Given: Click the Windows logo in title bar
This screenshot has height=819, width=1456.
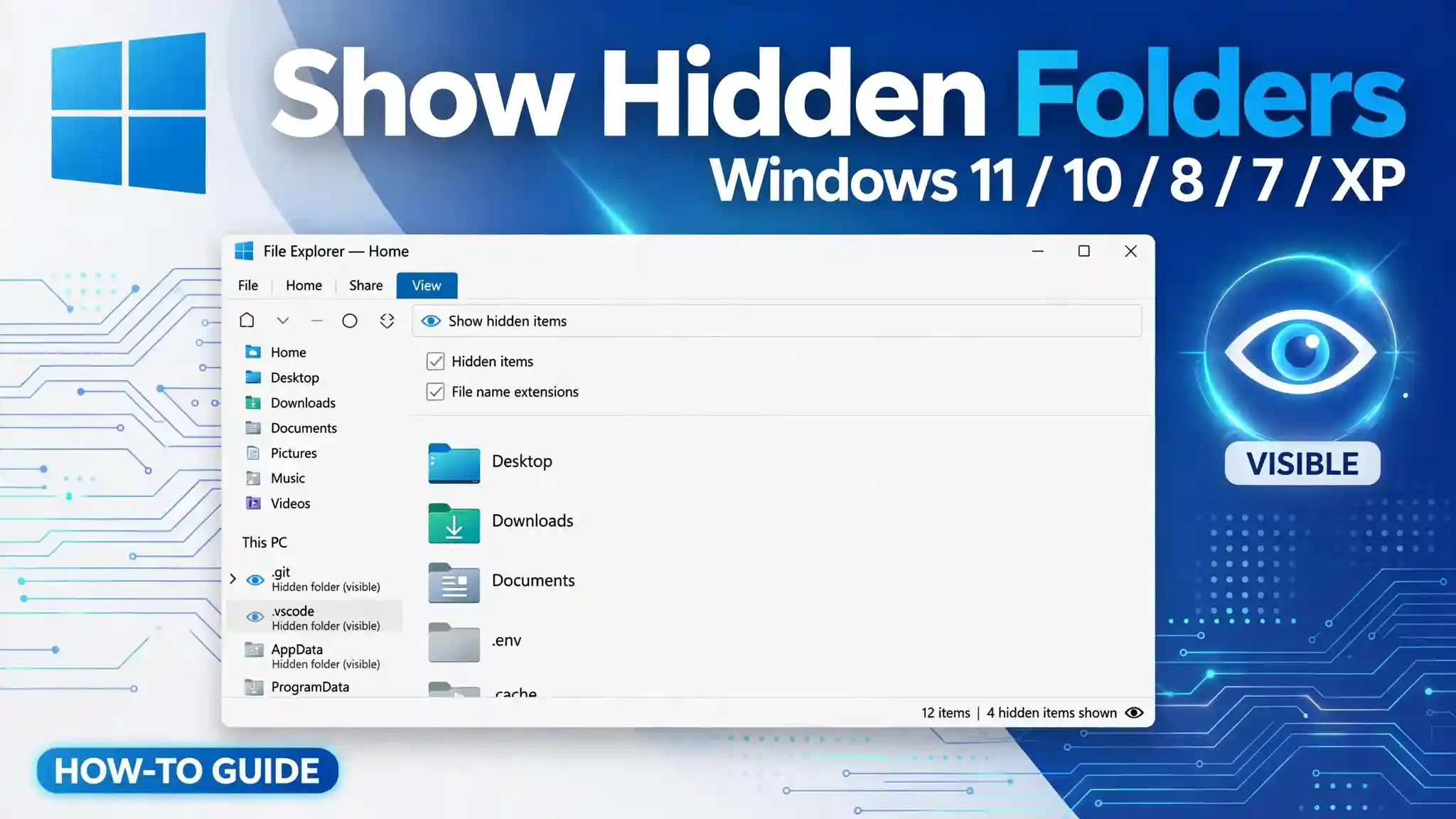Looking at the screenshot, I should [x=244, y=251].
